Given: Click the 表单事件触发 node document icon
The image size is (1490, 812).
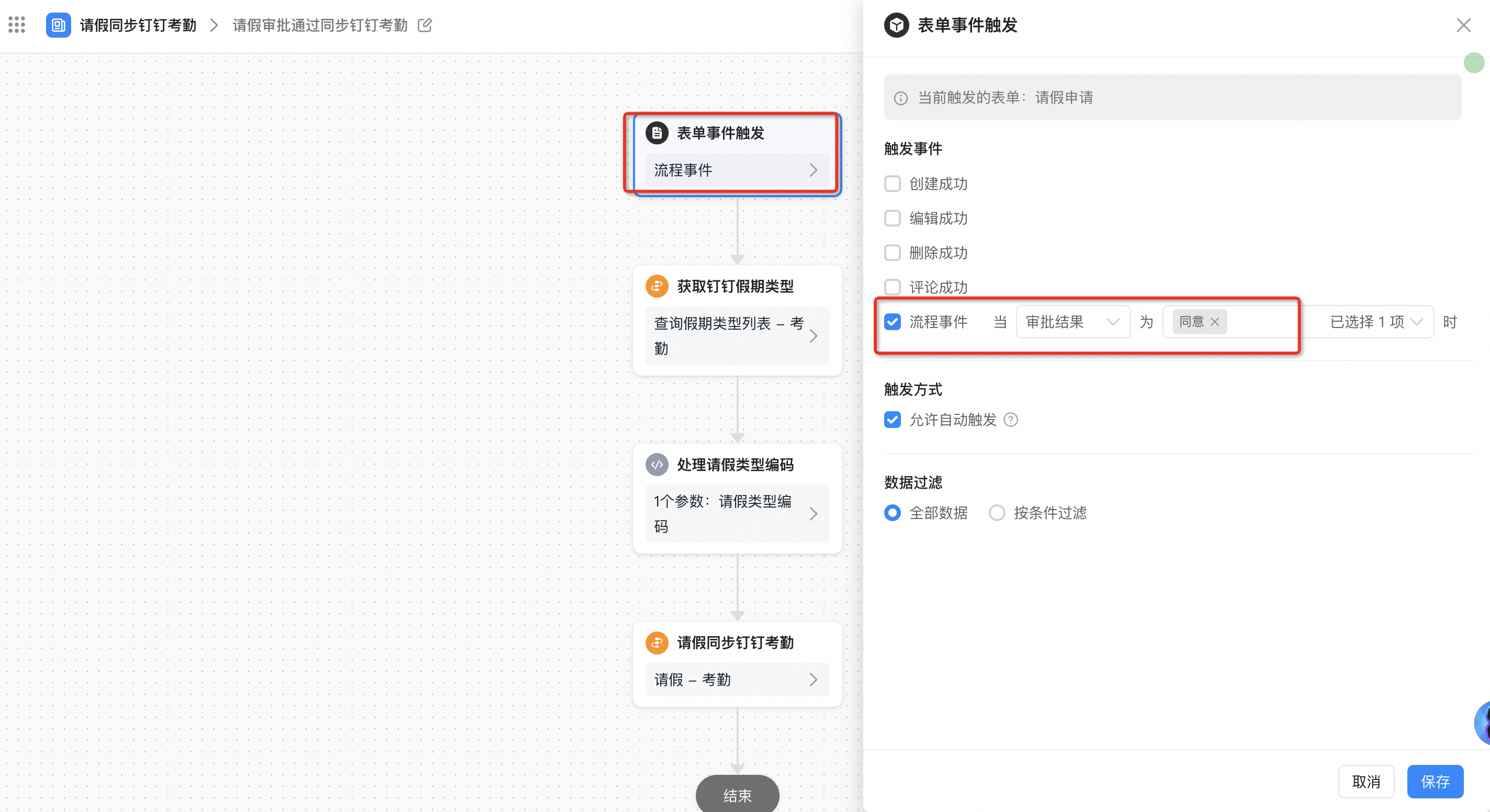Looking at the screenshot, I should [657, 133].
